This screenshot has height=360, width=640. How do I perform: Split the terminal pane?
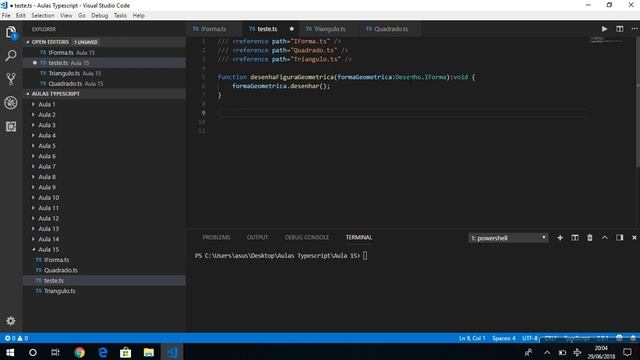tap(575, 238)
